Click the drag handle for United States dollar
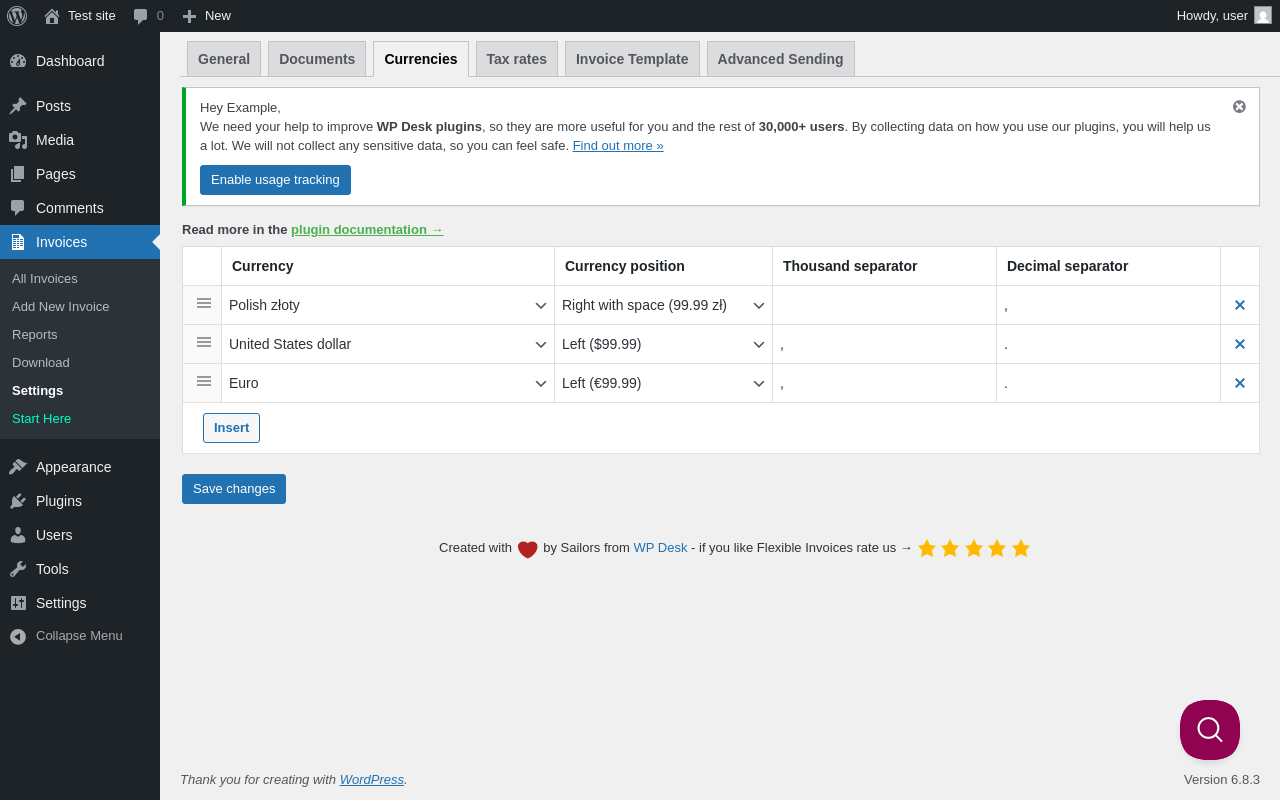The image size is (1280, 800). [204, 343]
